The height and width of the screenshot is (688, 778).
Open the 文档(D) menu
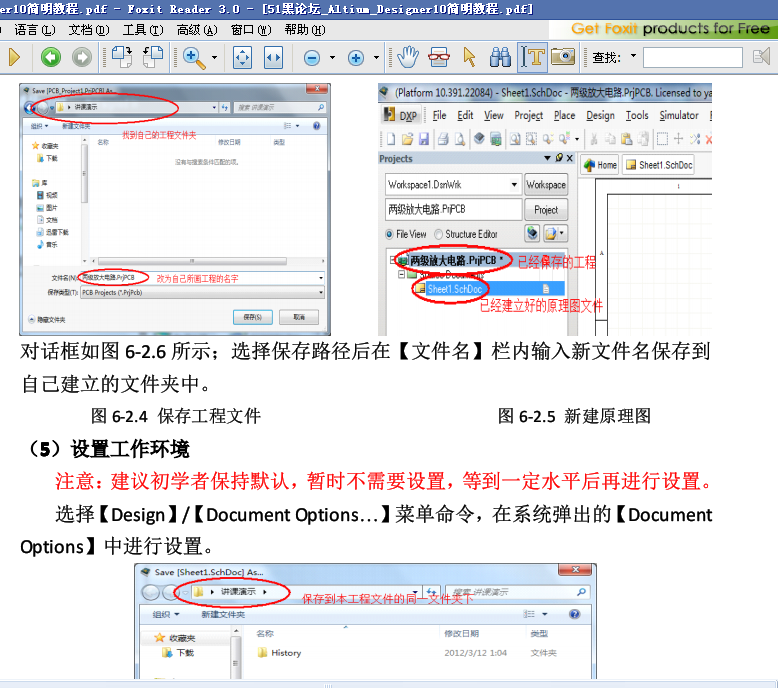coord(89,30)
